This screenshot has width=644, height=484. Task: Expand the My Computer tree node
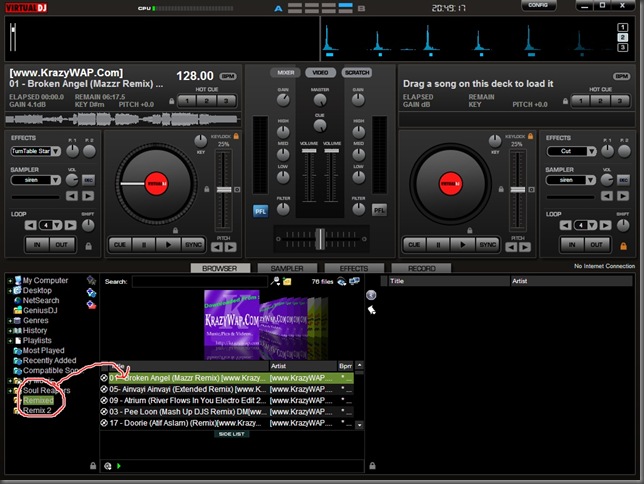pyautogui.click(x=10, y=281)
